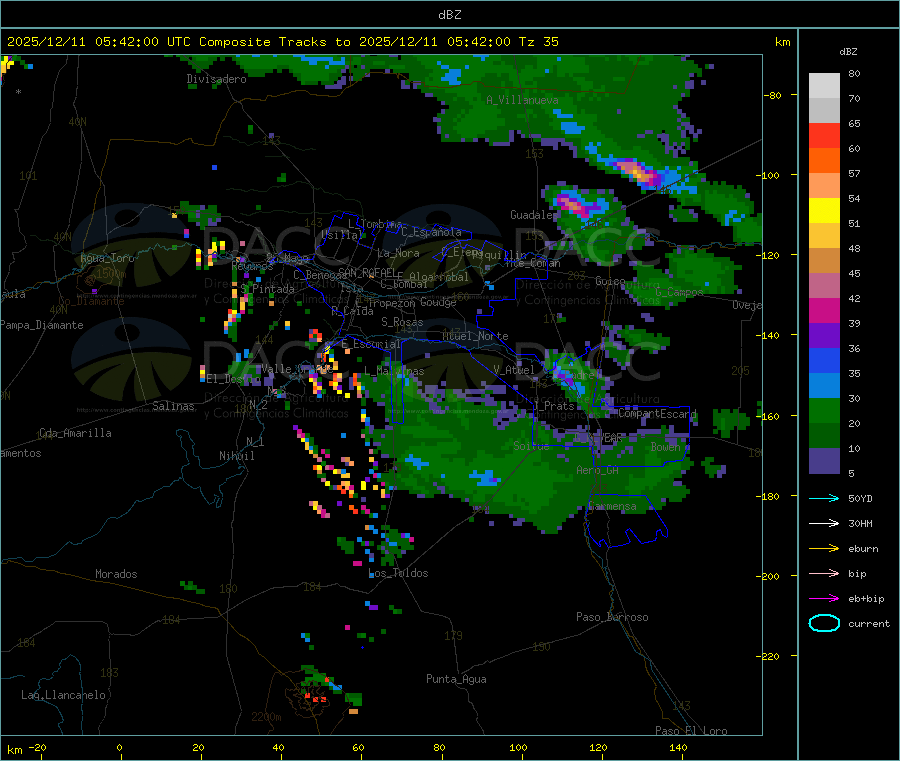The height and width of the screenshot is (761, 900).
Task: Pick the bright green 20-30 dBZ swatch
Action: 824,410
